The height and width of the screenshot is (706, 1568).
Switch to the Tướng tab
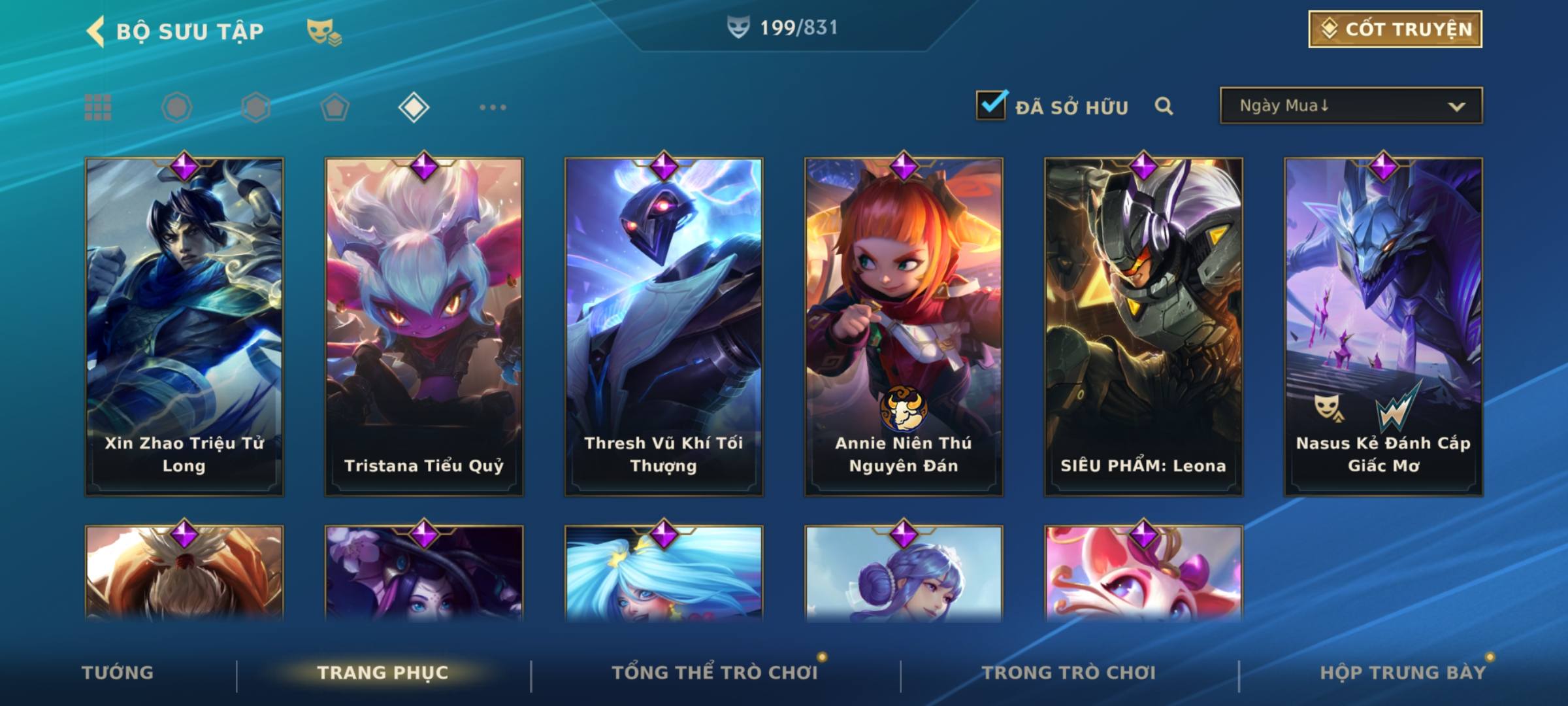click(118, 673)
